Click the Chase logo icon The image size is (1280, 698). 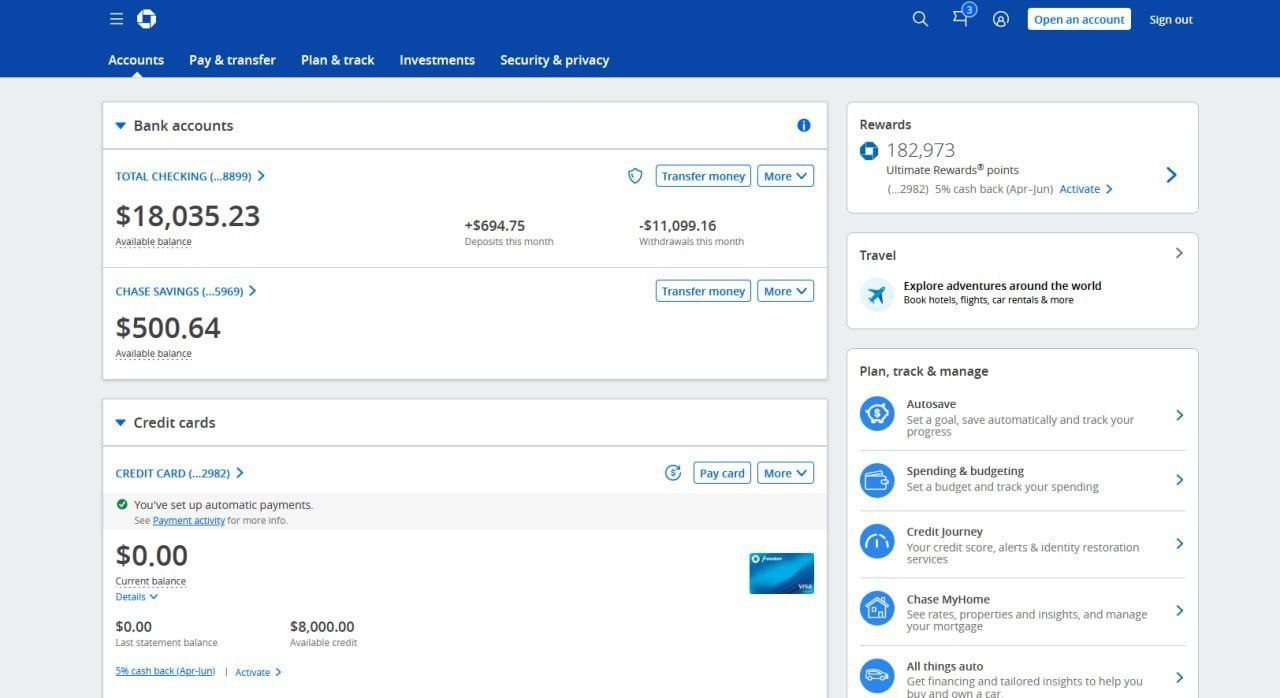[146, 19]
